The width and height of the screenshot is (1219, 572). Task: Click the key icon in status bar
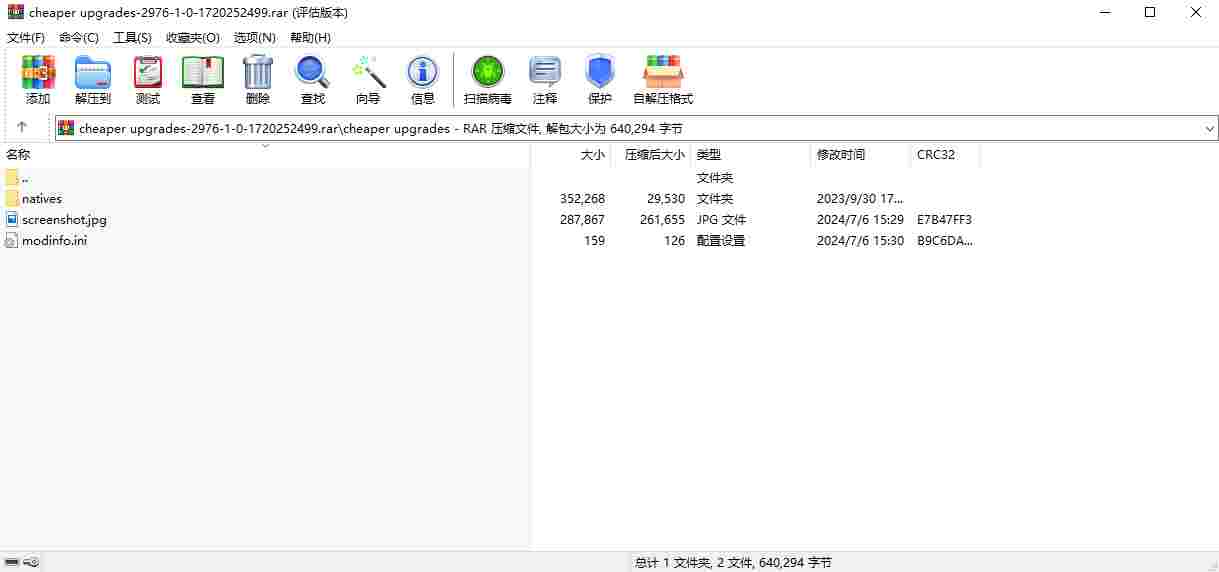(x=32, y=562)
